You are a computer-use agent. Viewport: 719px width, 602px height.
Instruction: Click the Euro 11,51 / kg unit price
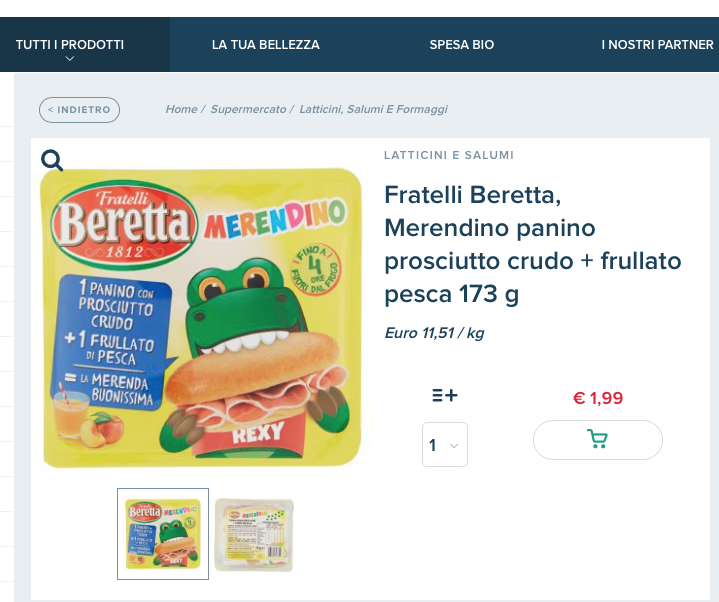[x=434, y=333]
